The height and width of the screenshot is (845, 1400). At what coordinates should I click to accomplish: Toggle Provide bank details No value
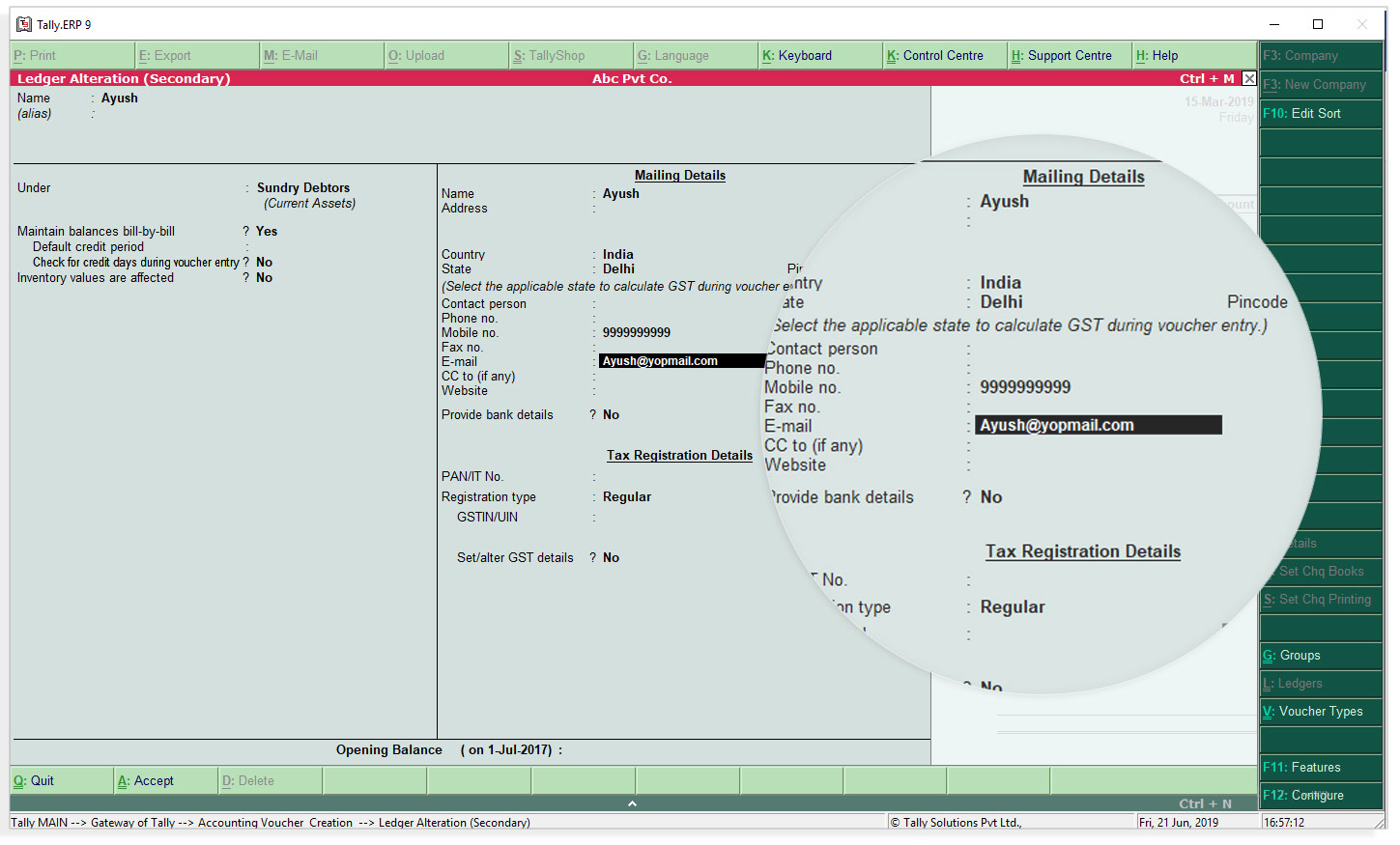pos(612,415)
